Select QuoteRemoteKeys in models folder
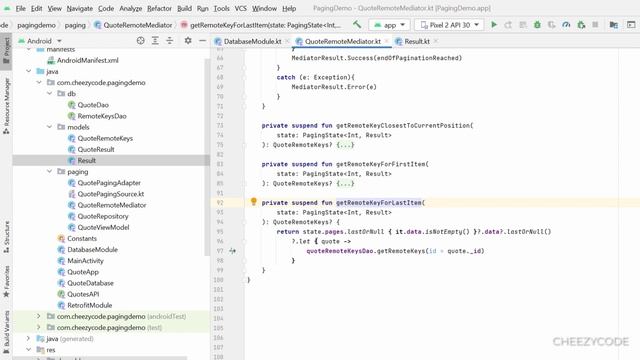Image resolution: width=640 pixels, height=360 pixels. 105,138
